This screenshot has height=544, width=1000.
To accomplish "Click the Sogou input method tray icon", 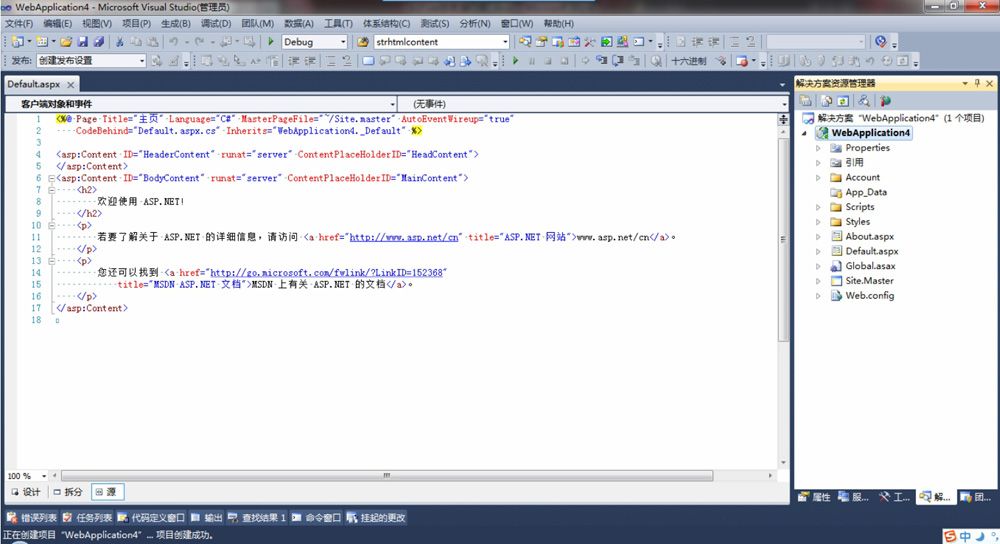I will [x=950, y=536].
